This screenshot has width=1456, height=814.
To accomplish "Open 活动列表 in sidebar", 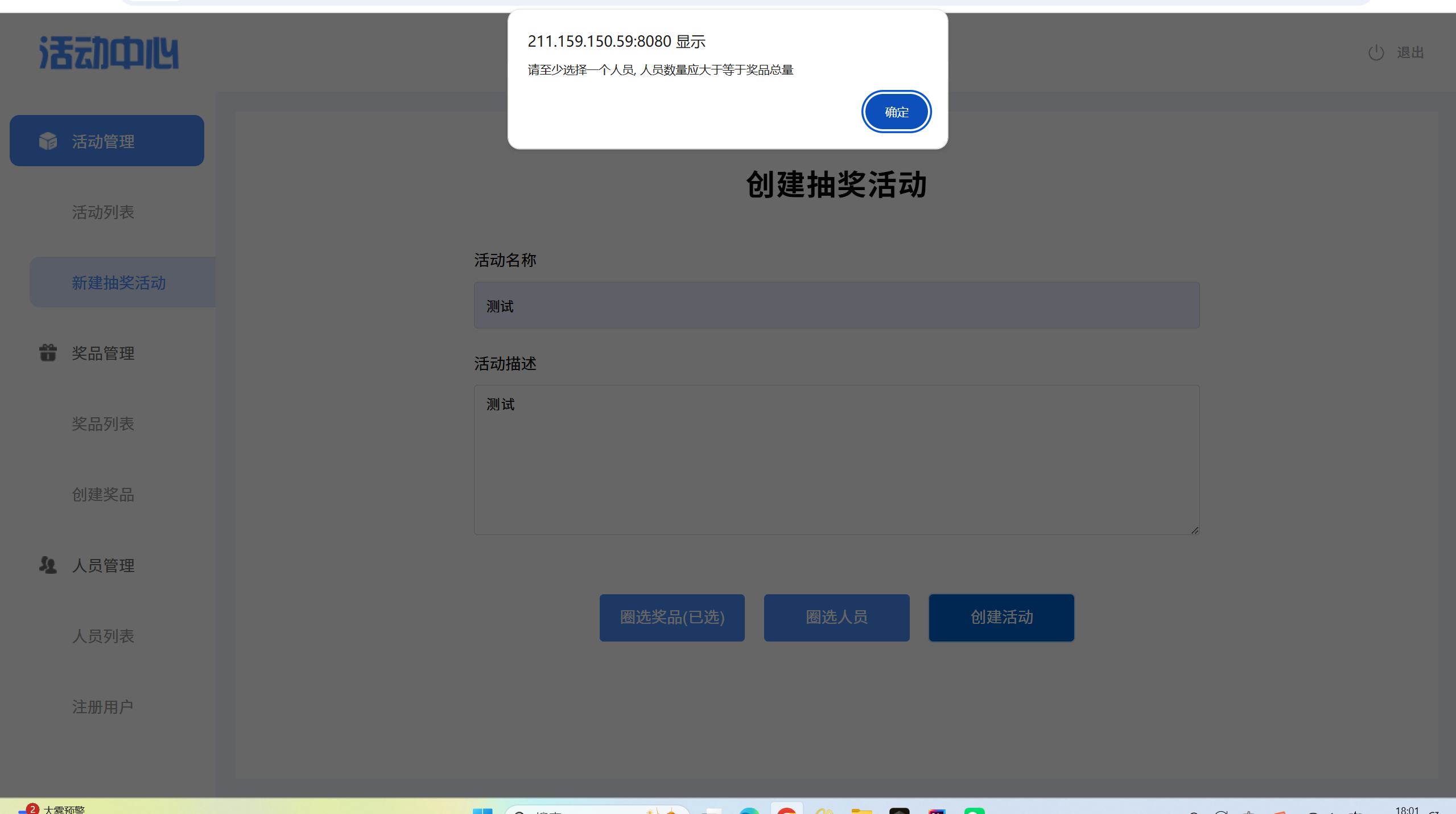I will pos(103,212).
